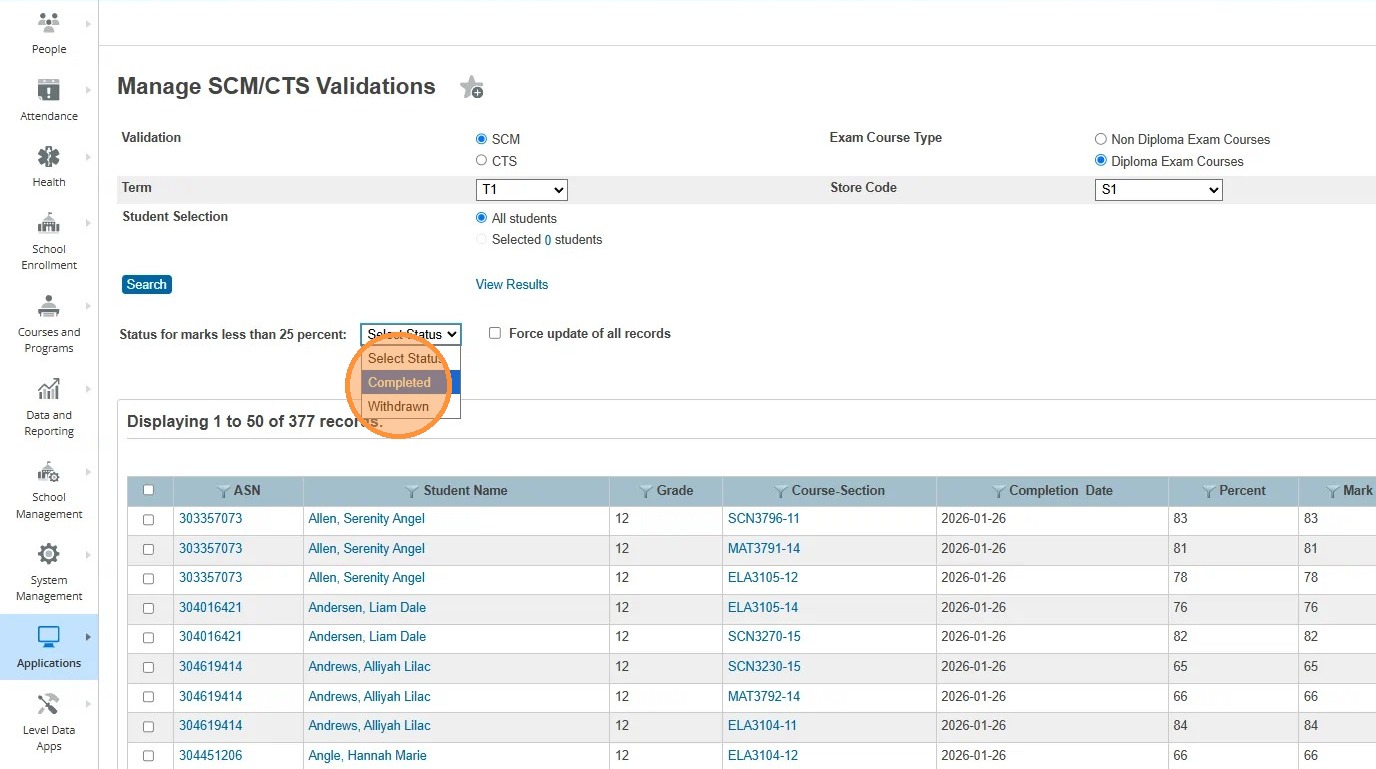Open the View Results link
The image size is (1376, 769).
point(511,284)
